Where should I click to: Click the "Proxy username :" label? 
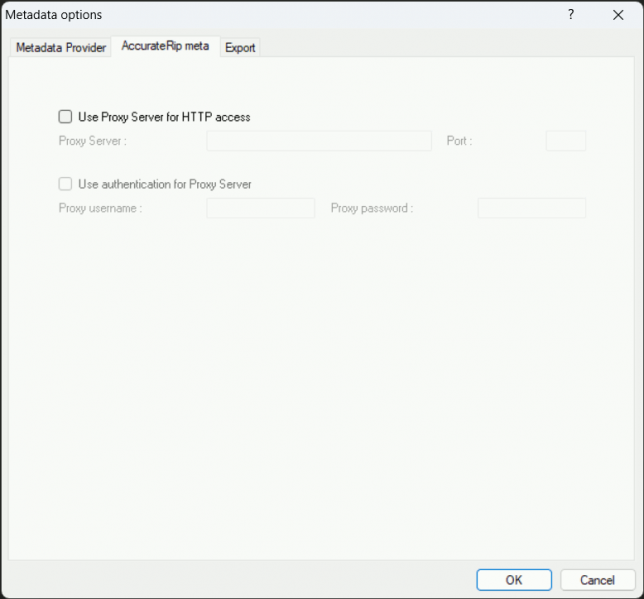click(x=100, y=208)
